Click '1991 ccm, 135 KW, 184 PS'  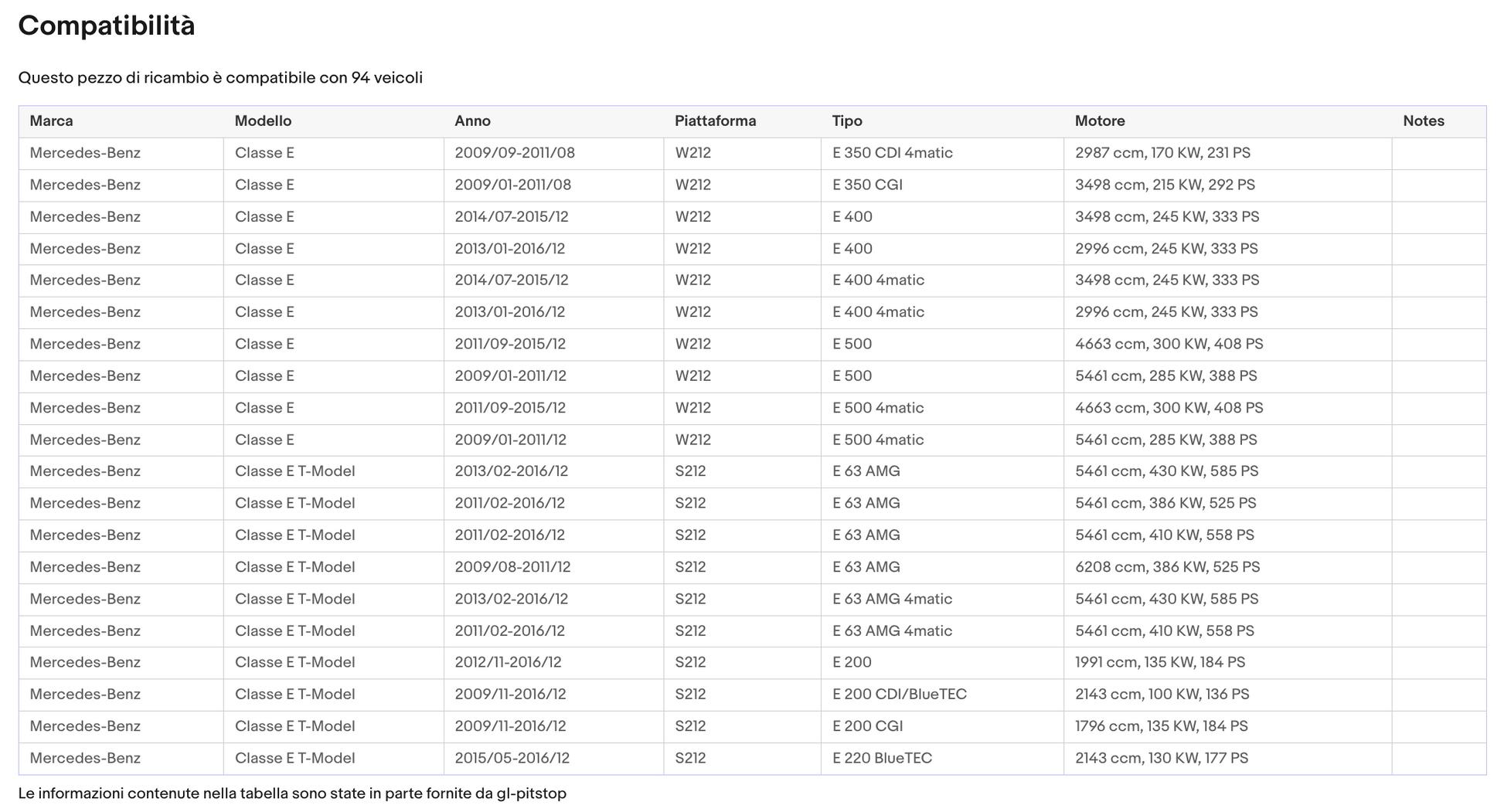click(x=1160, y=663)
